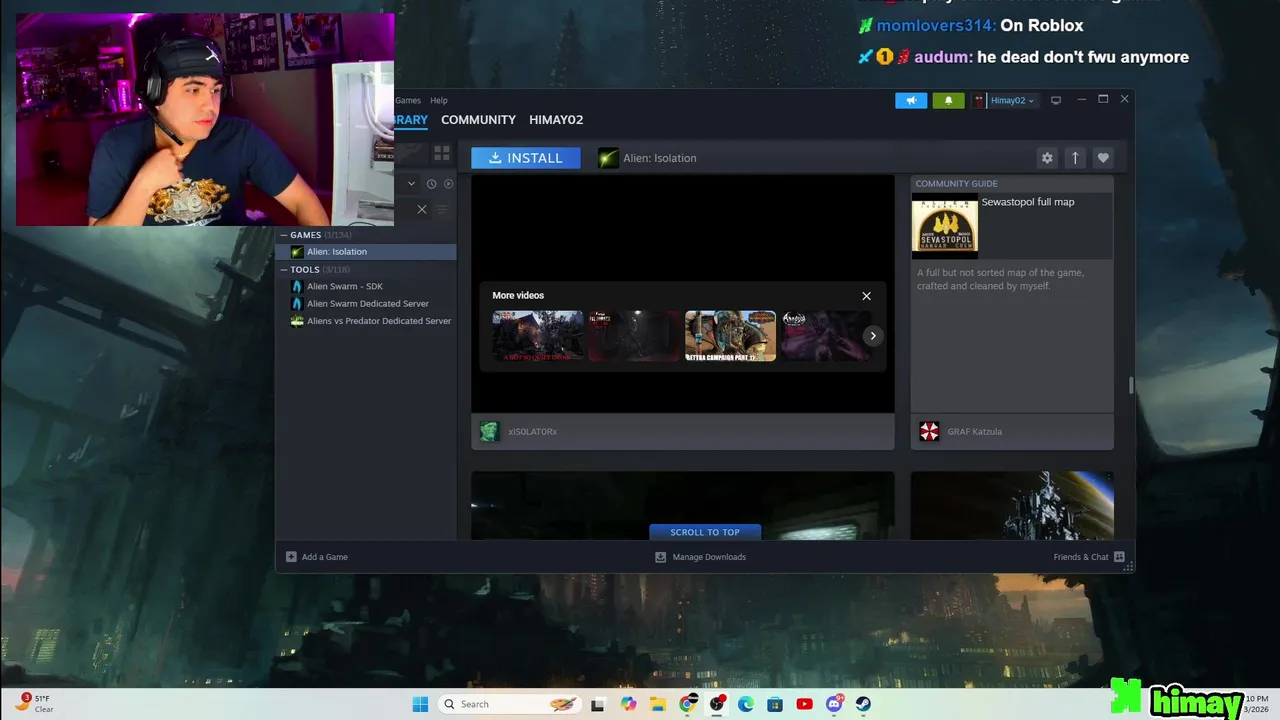Click the Sevastopol guide thumbnail image
1280x720 pixels.
(945, 225)
